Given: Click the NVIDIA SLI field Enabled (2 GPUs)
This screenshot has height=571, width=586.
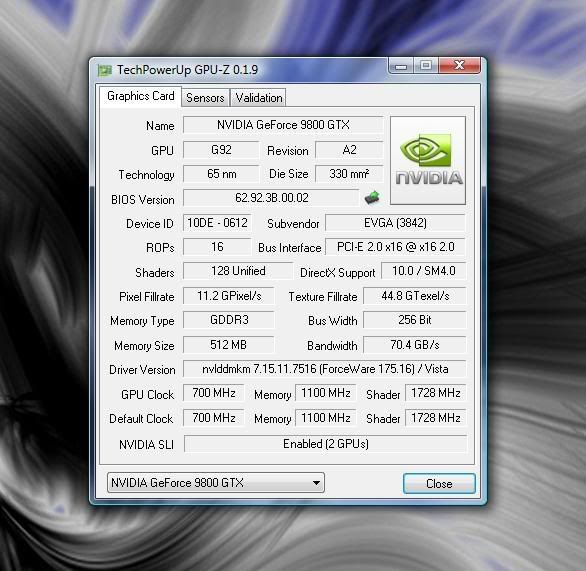Looking at the screenshot, I should 326,444.
